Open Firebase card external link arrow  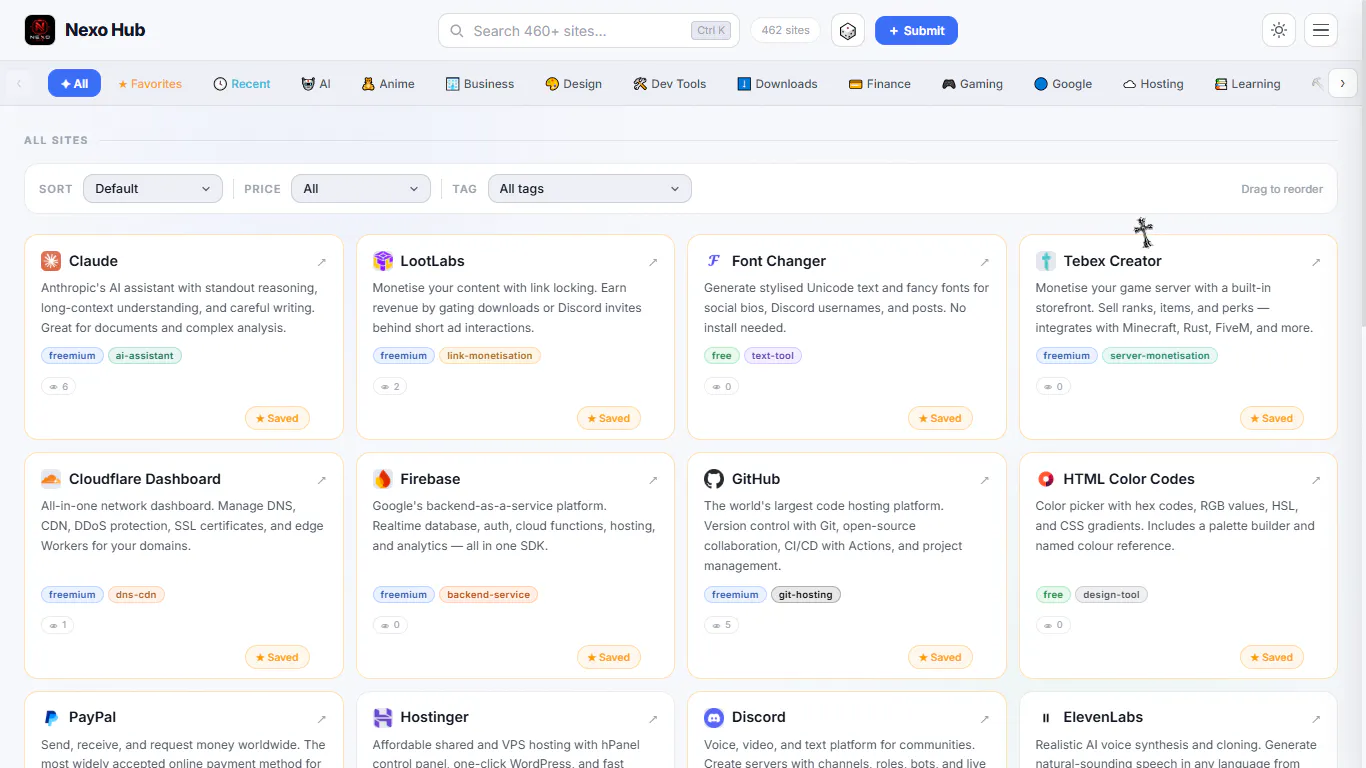(x=653, y=480)
